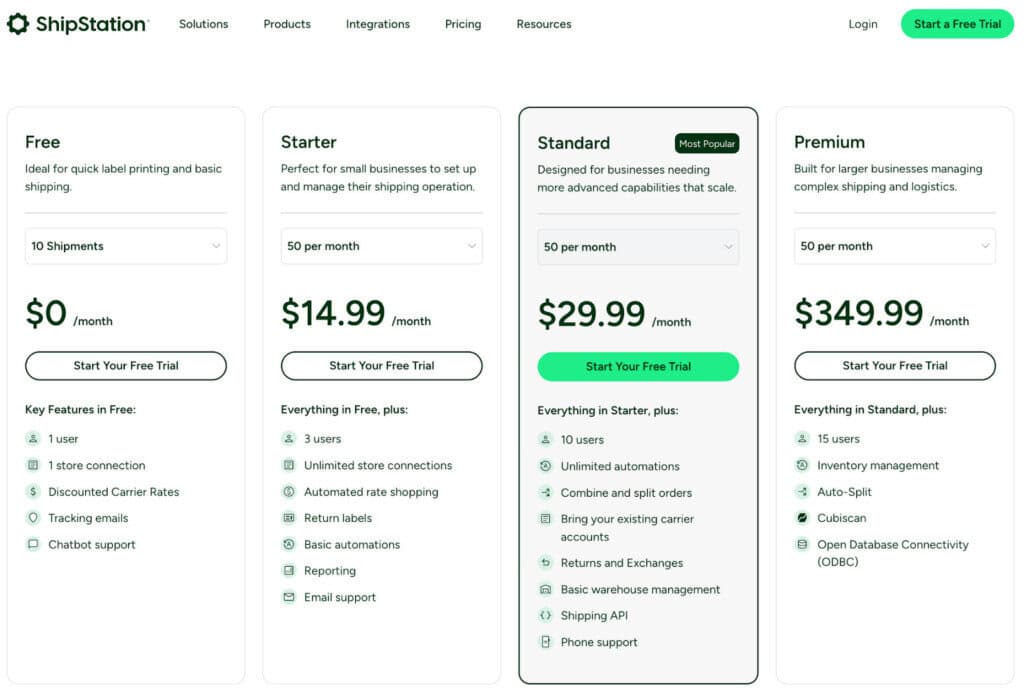Start the free trial for the Standard plan

click(x=638, y=367)
